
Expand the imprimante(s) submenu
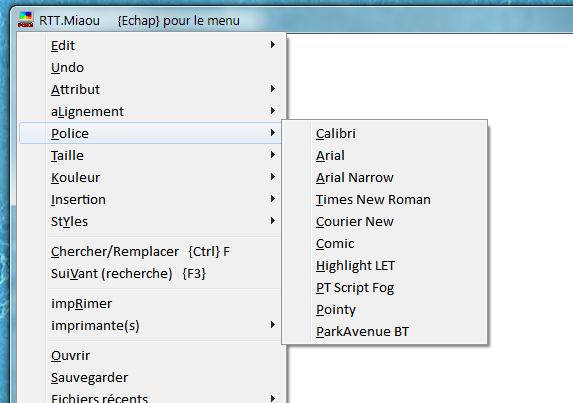[273, 325]
